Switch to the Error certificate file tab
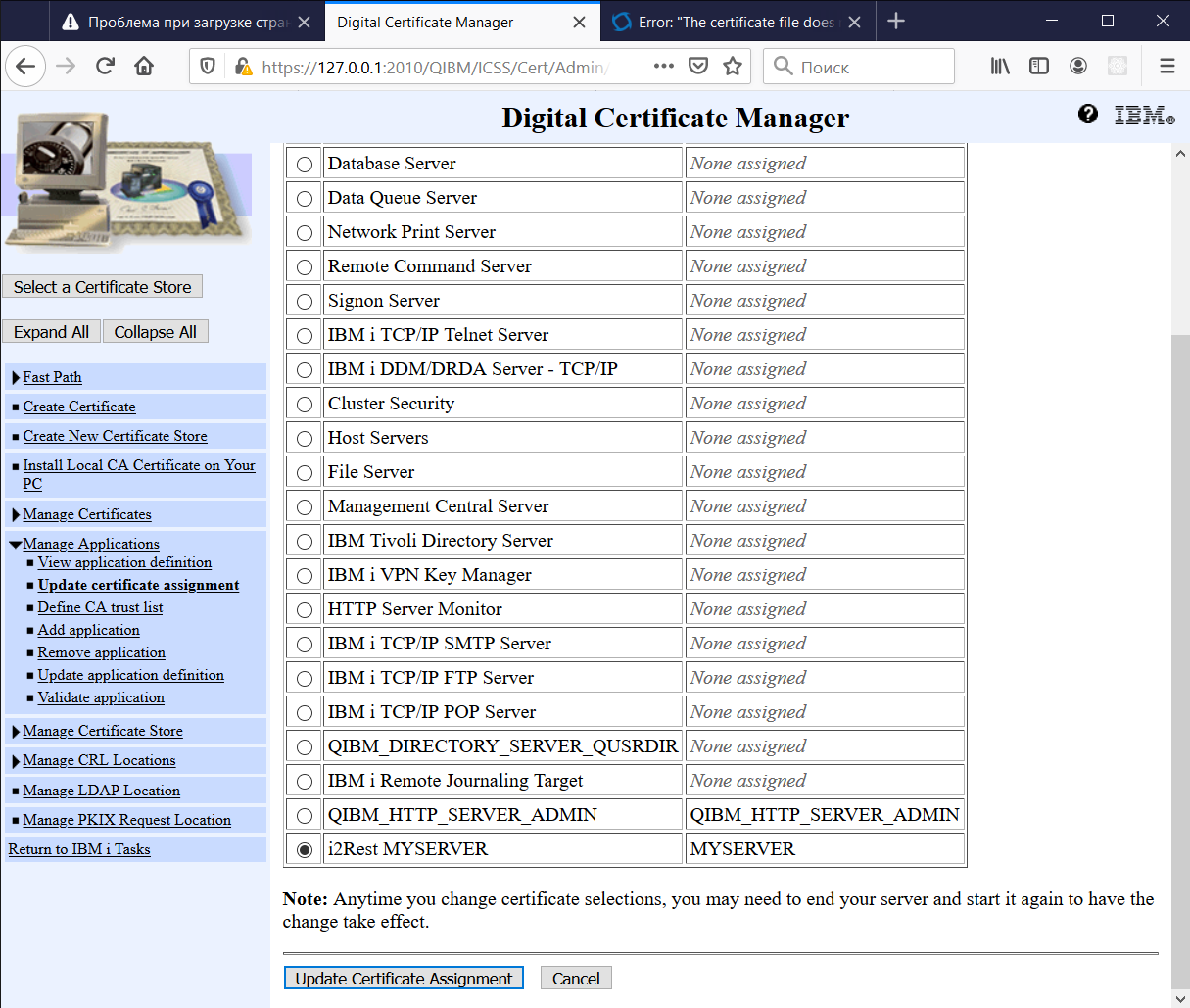Viewport: 1190px width, 1008px height. (x=737, y=22)
